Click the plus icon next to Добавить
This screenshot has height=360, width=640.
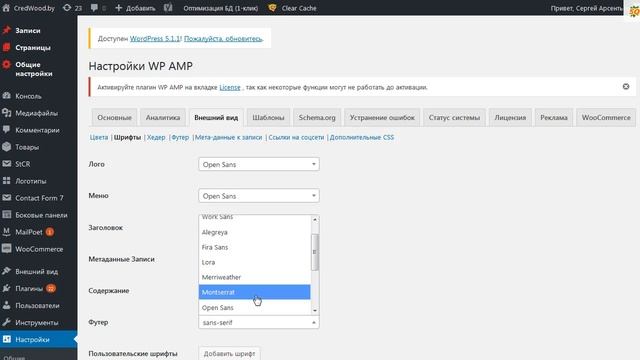tap(119, 8)
